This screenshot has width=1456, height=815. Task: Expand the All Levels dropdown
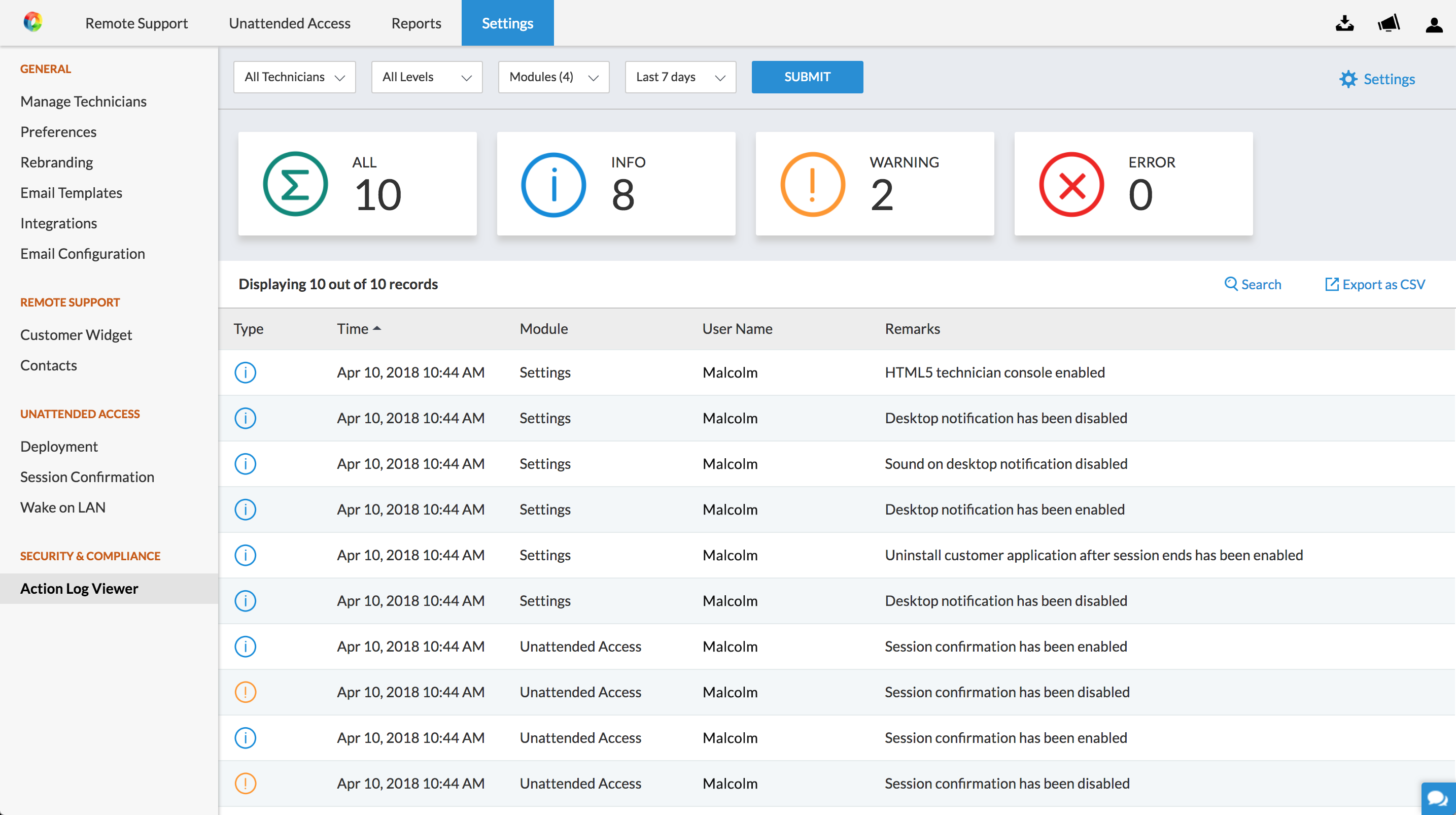click(427, 77)
